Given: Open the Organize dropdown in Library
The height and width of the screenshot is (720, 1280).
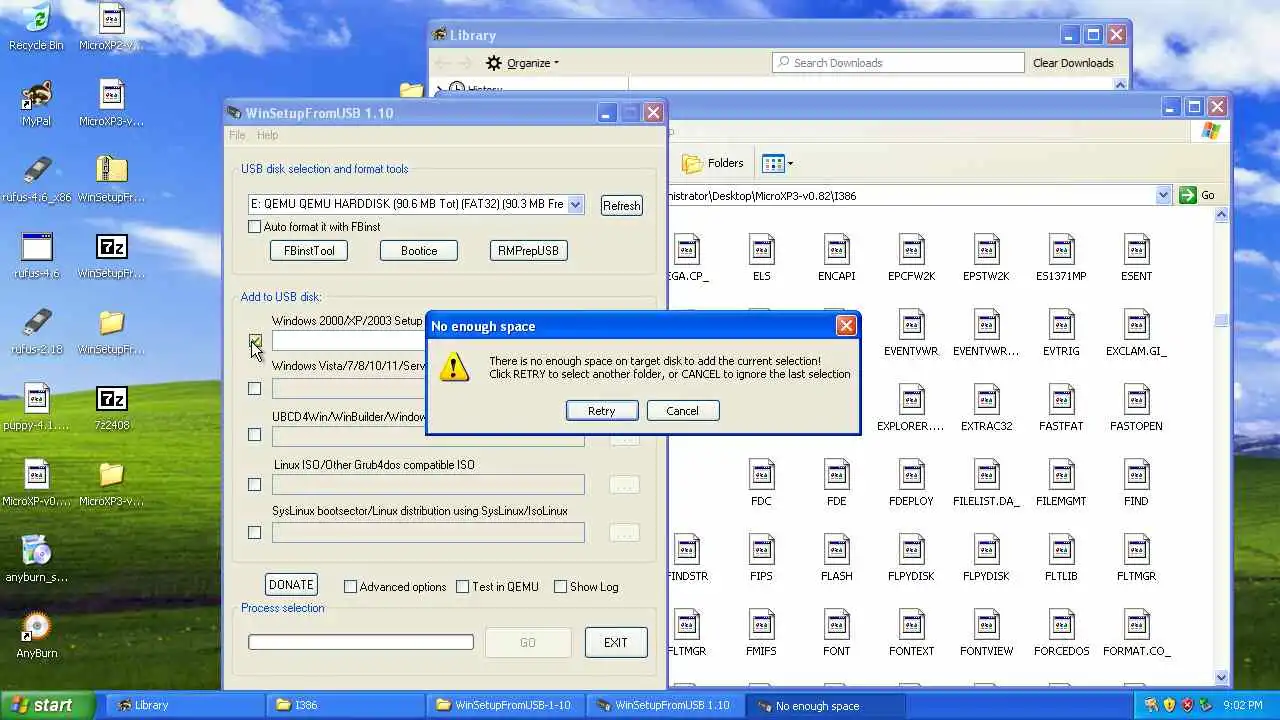Looking at the screenshot, I should click(x=522, y=63).
